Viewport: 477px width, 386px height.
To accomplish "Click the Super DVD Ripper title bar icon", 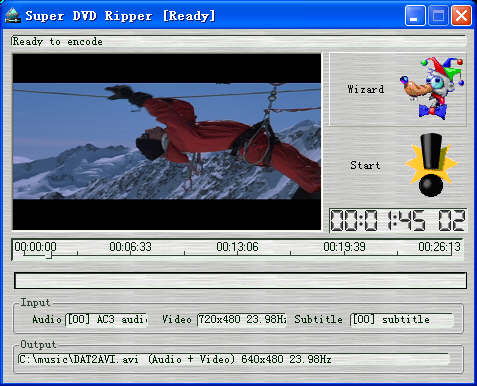I will [x=13, y=16].
